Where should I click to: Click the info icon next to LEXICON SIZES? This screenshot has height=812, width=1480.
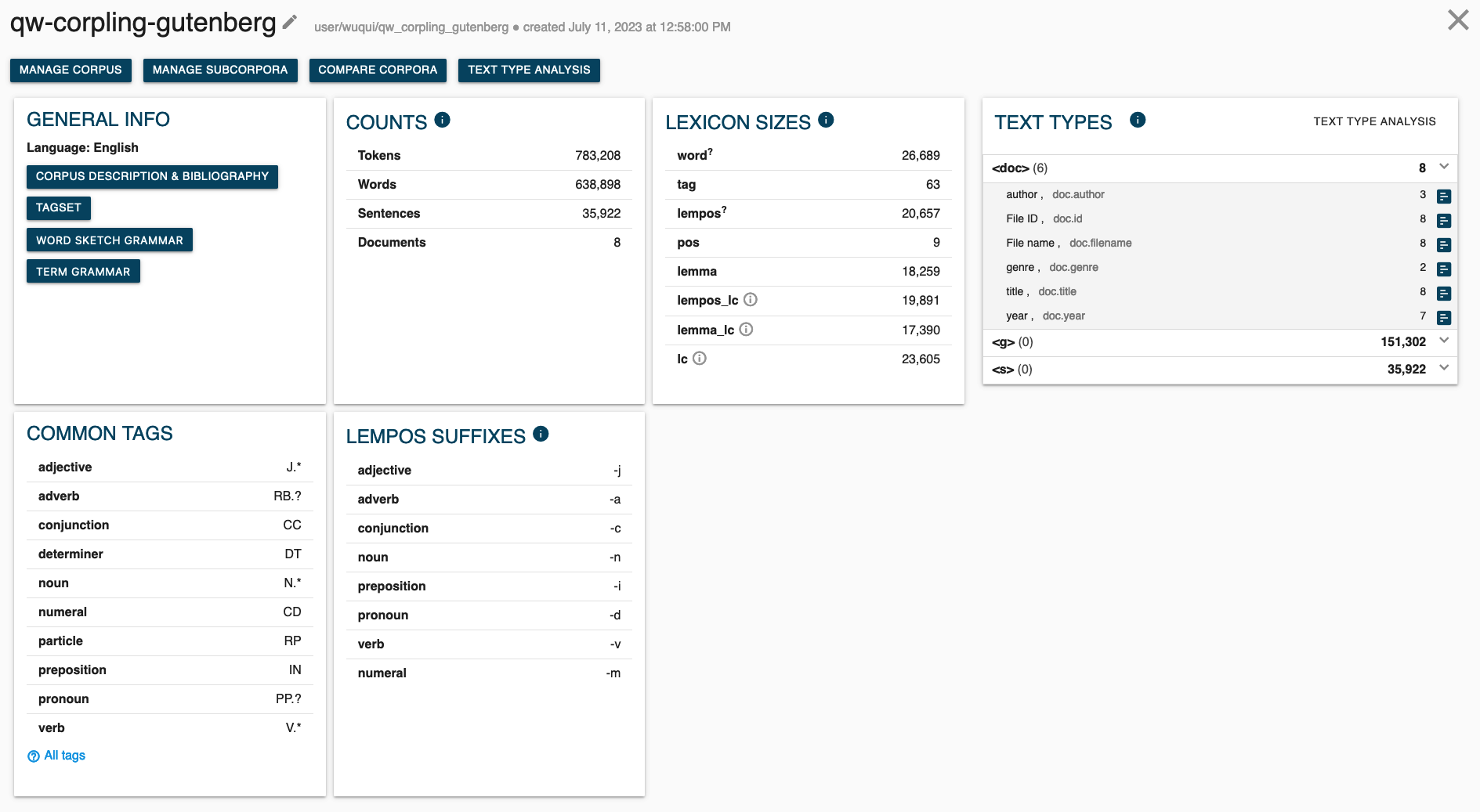pos(826,120)
